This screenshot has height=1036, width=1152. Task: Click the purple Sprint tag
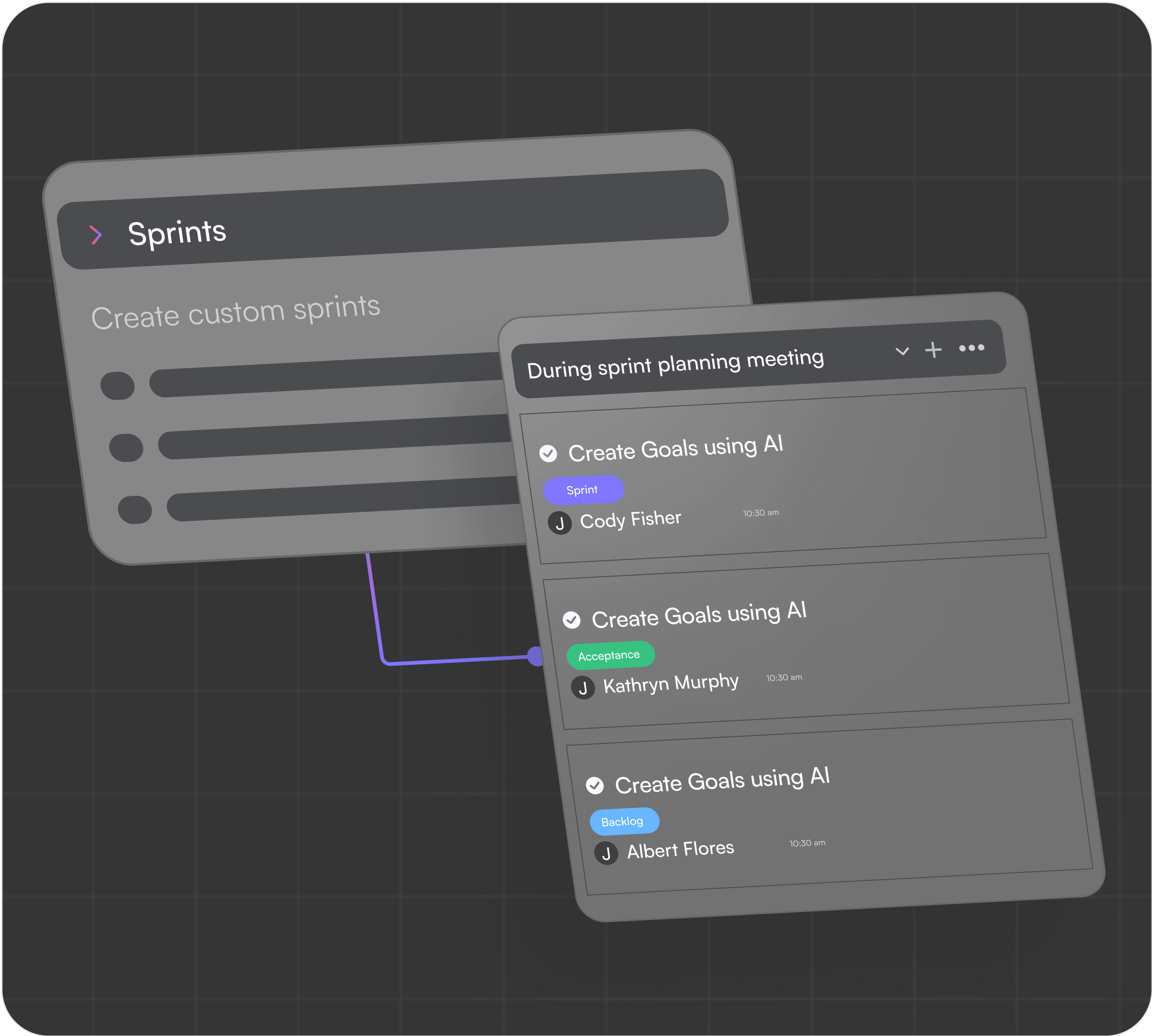click(583, 489)
